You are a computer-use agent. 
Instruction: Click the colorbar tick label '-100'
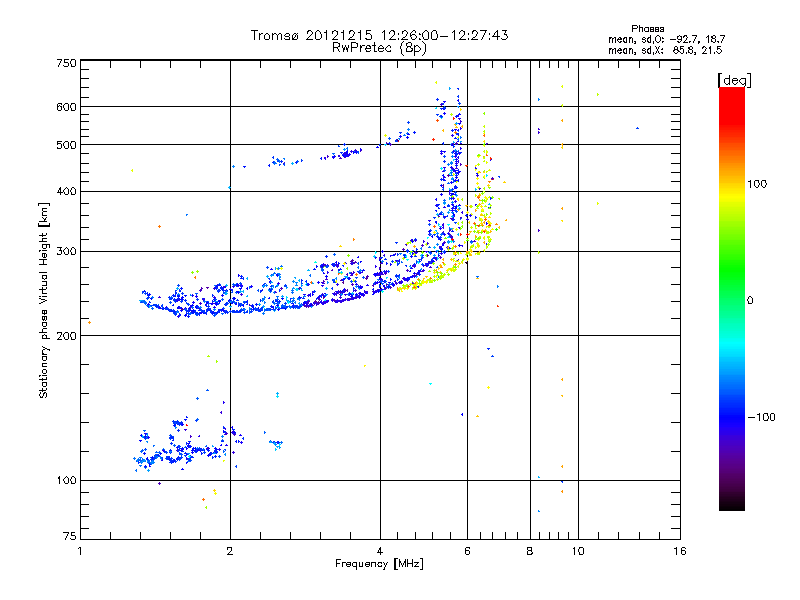click(761, 417)
